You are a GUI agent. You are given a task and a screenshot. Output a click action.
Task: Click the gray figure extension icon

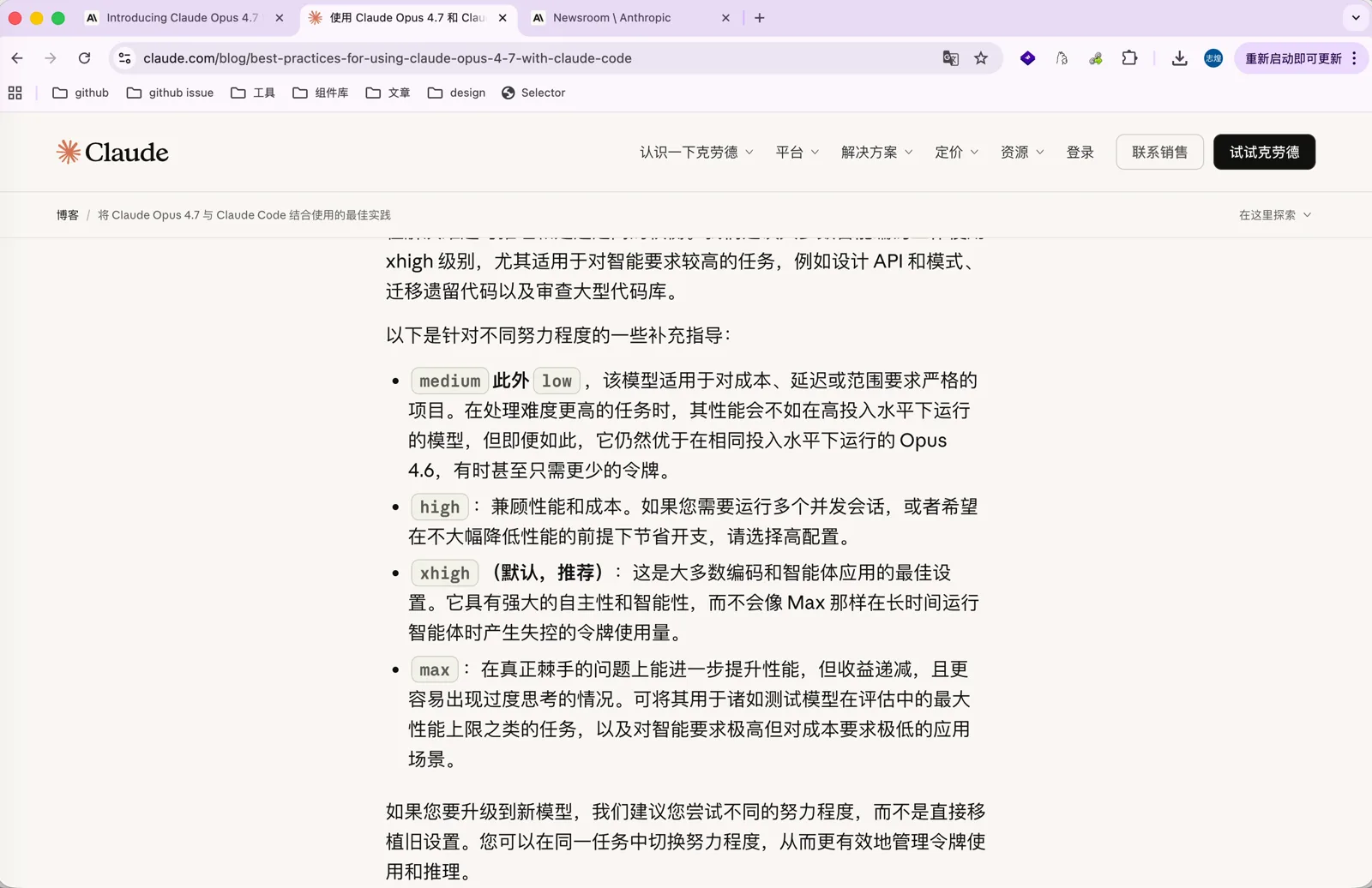(x=1062, y=58)
